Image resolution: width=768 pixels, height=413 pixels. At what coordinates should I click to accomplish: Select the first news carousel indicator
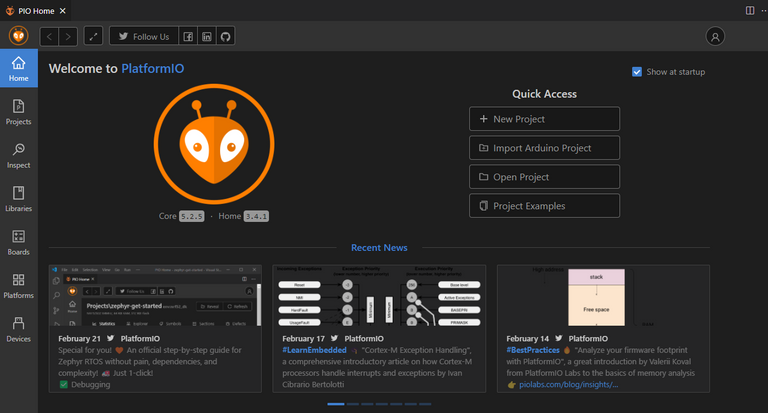[336, 404]
